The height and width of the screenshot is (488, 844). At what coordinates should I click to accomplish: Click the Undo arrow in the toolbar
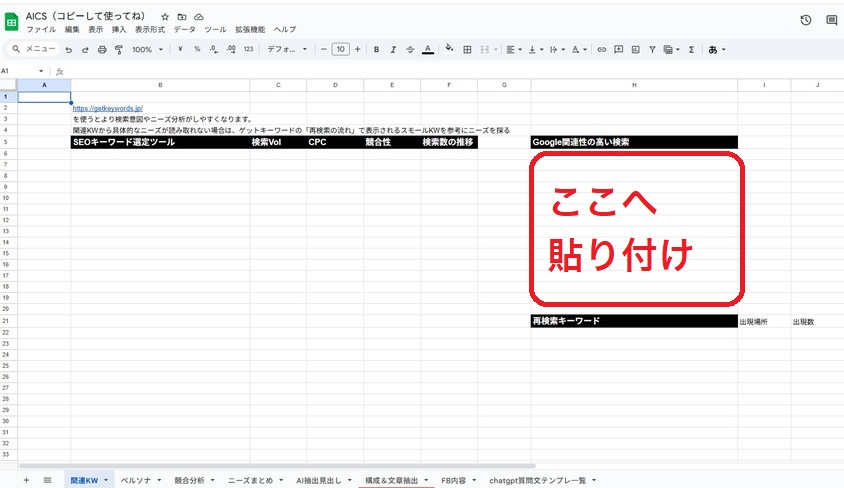tap(68, 49)
